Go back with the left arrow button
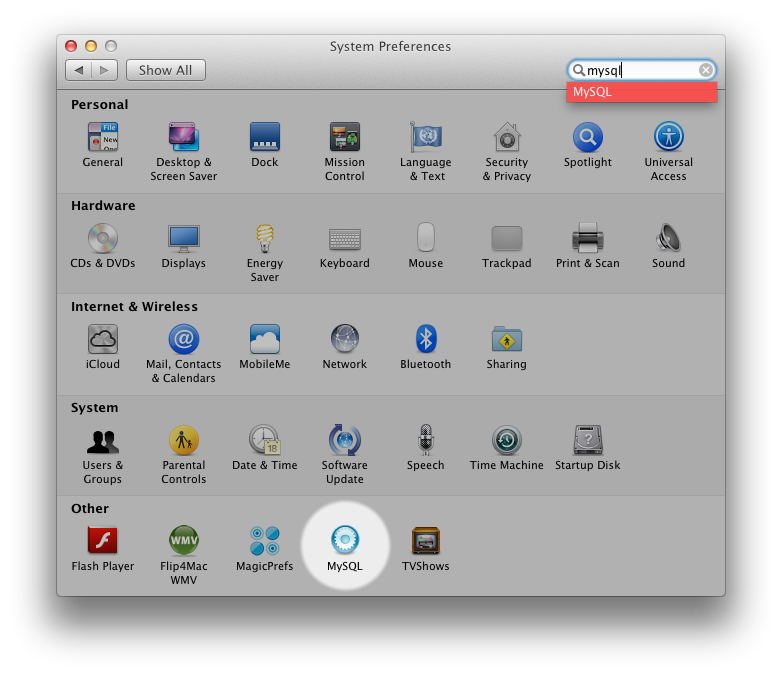 point(79,70)
